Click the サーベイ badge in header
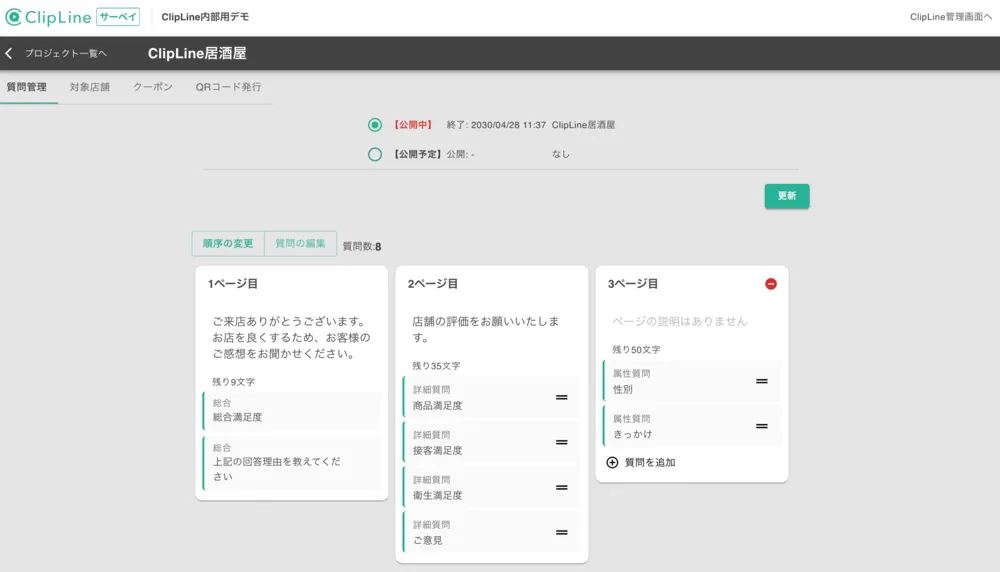Screen dimensions: 1000x572 click(x=118, y=17)
